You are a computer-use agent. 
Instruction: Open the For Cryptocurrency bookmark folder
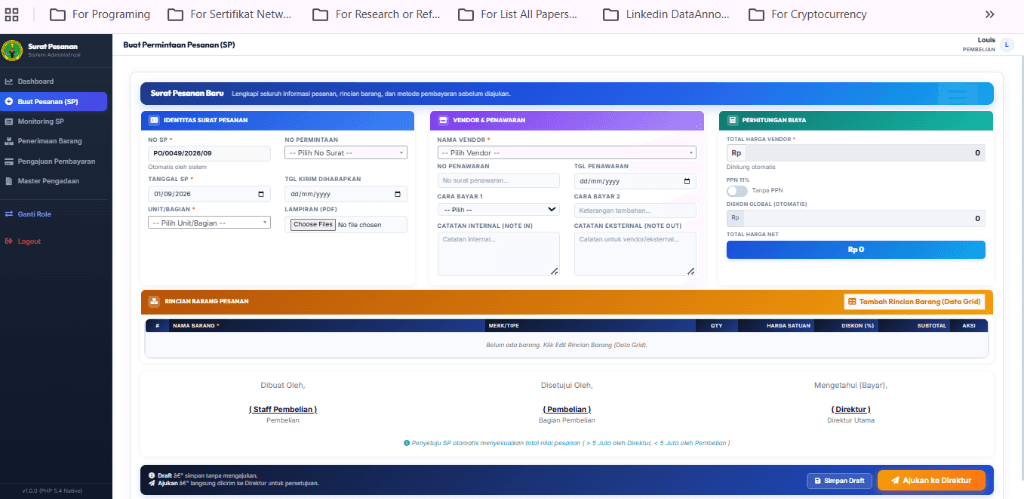[x=807, y=14]
